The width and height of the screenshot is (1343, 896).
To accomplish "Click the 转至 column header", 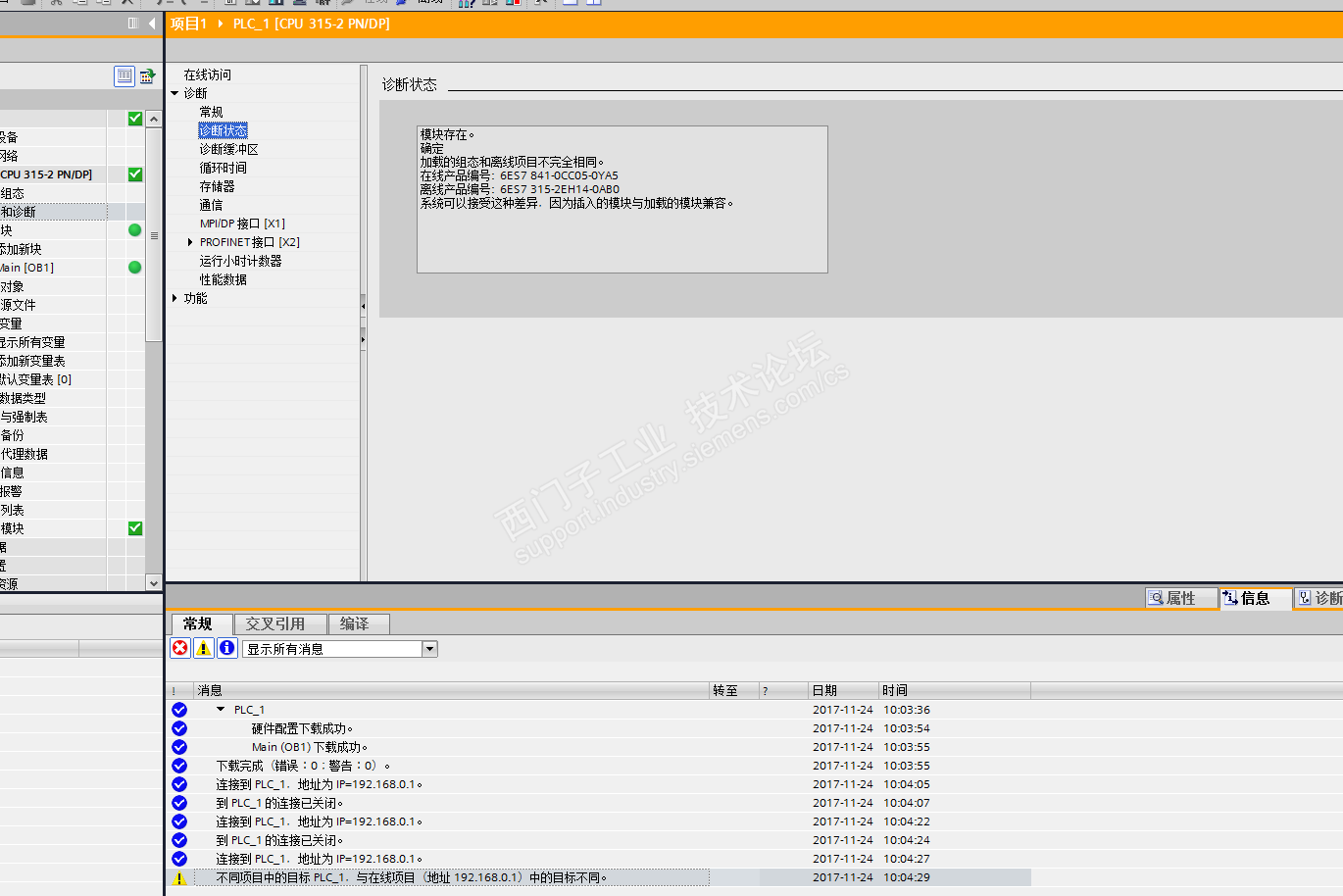I will pos(734,690).
